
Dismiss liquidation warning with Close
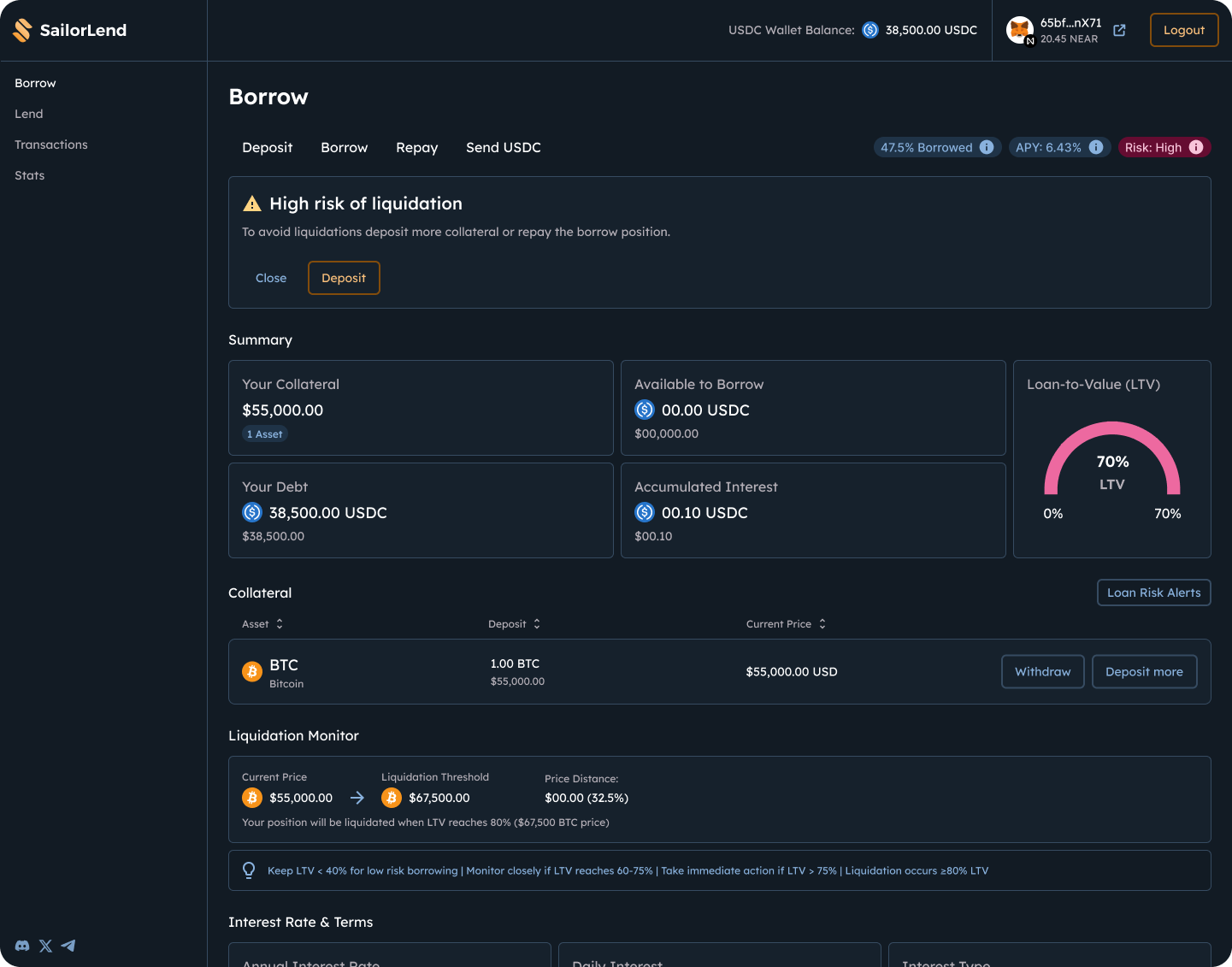coord(271,278)
